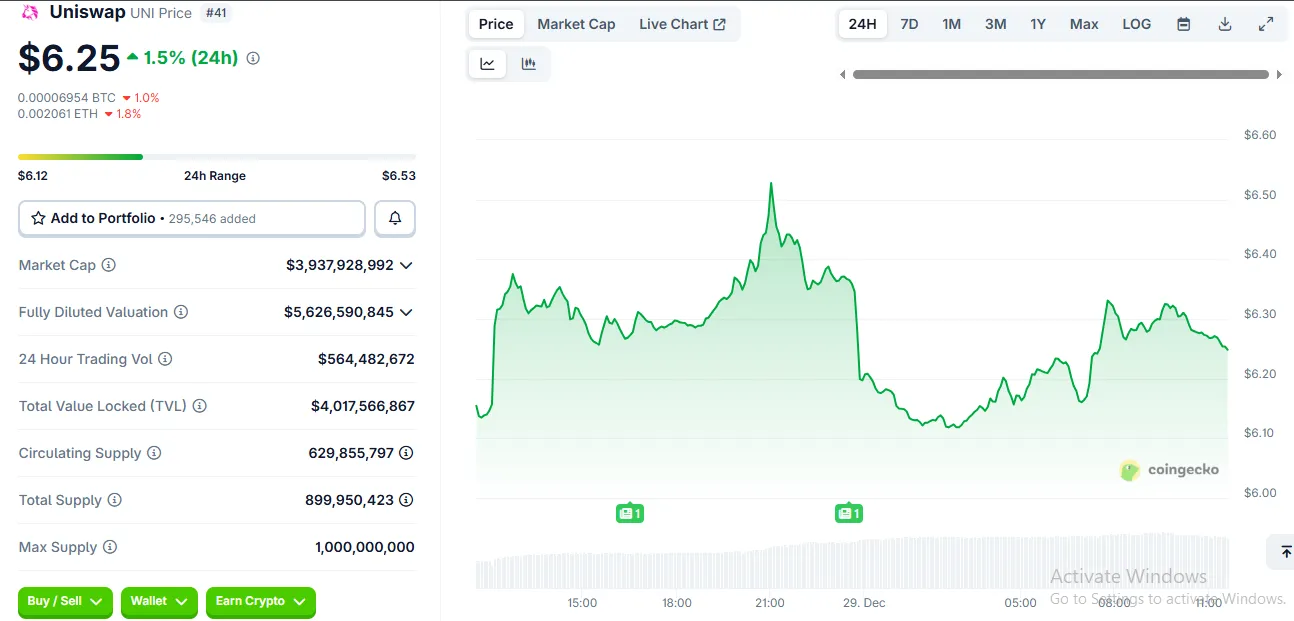This screenshot has height=621, width=1294.
Task: Switch to candlestick chart view
Action: (x=529, y=63)
